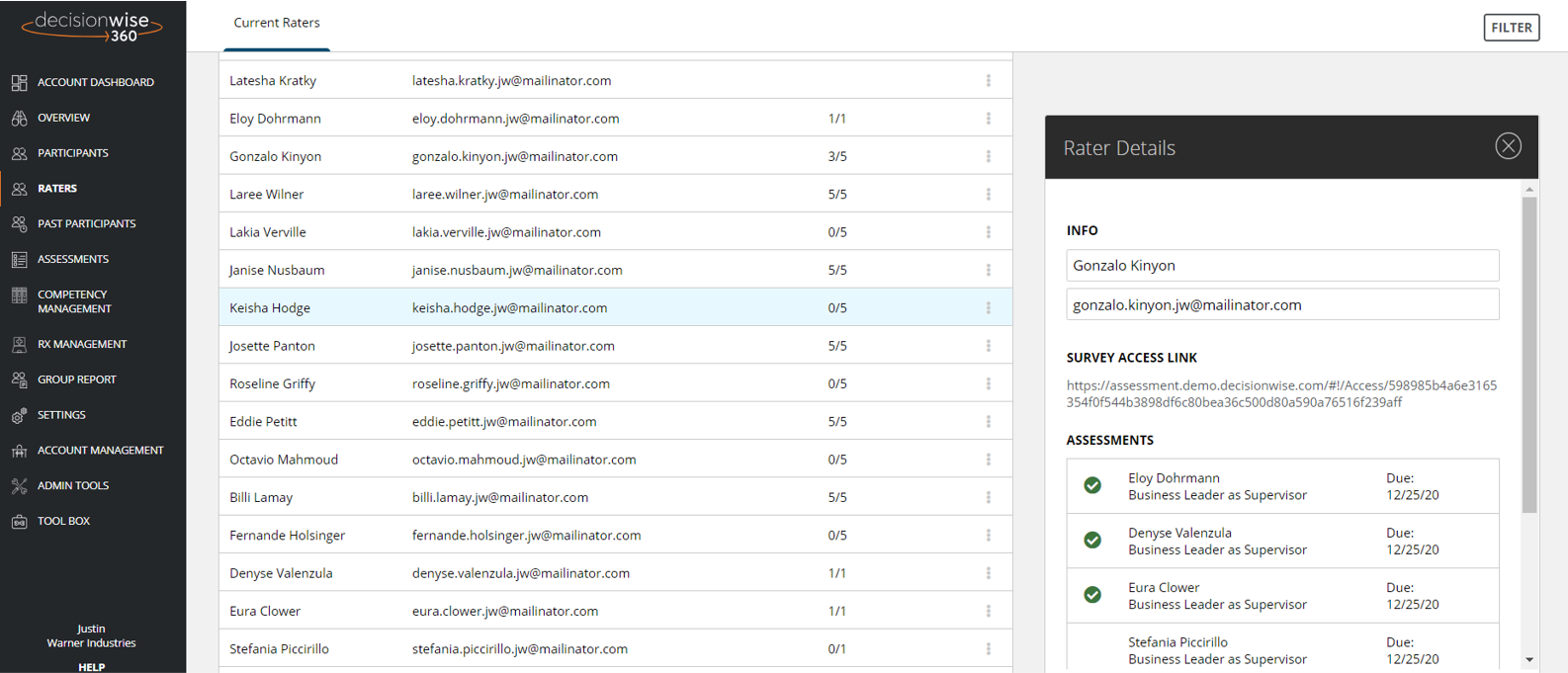The height and width of the screenshot is (673, 1568).
Task: Click Gonzalo Kinyon's 3/5 progress value
Action: (x=837, y=156)
